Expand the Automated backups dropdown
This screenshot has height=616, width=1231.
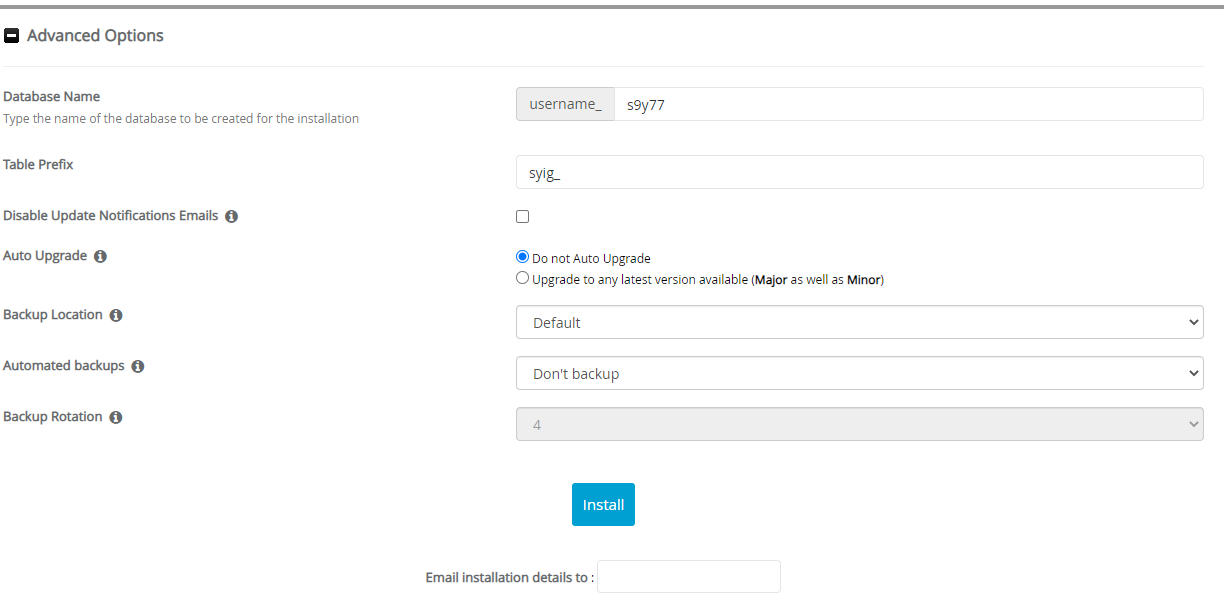859,373
